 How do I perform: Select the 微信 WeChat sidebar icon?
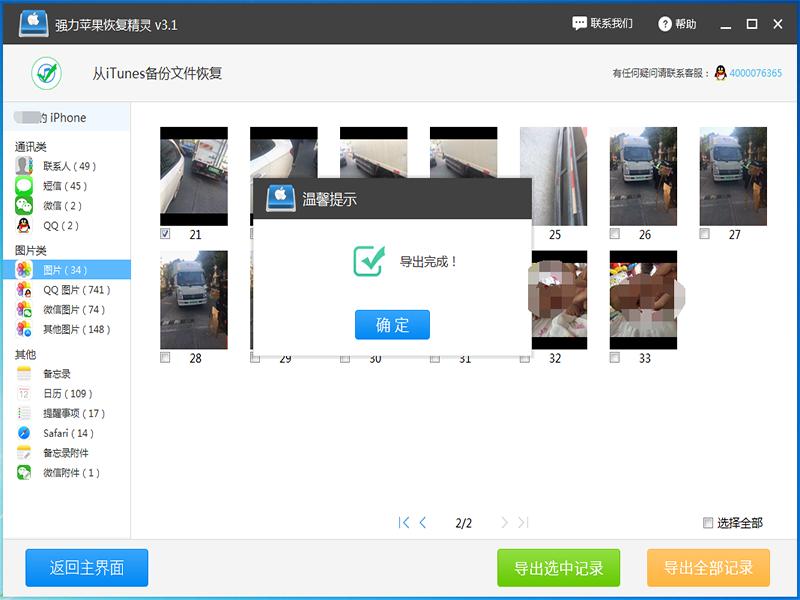click(23, 206)
